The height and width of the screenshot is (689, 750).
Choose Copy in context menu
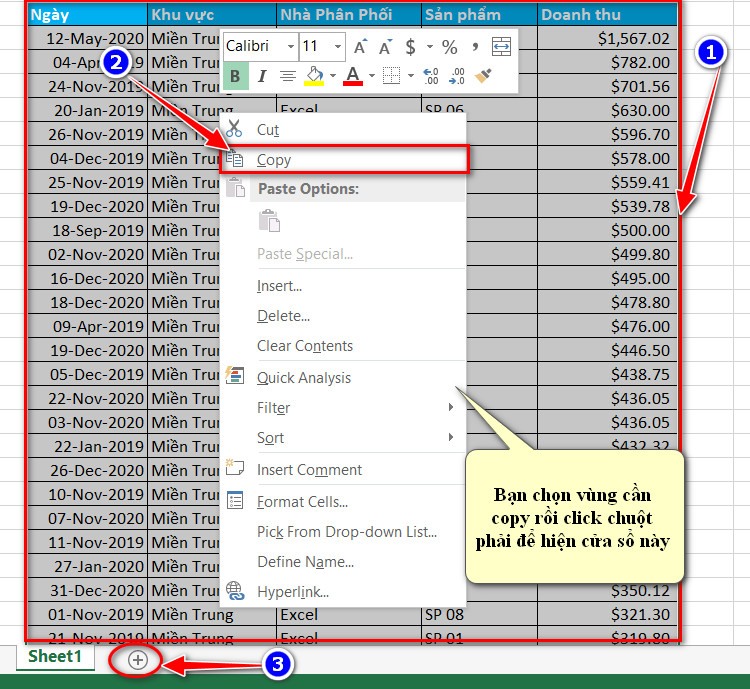point(343,160)
